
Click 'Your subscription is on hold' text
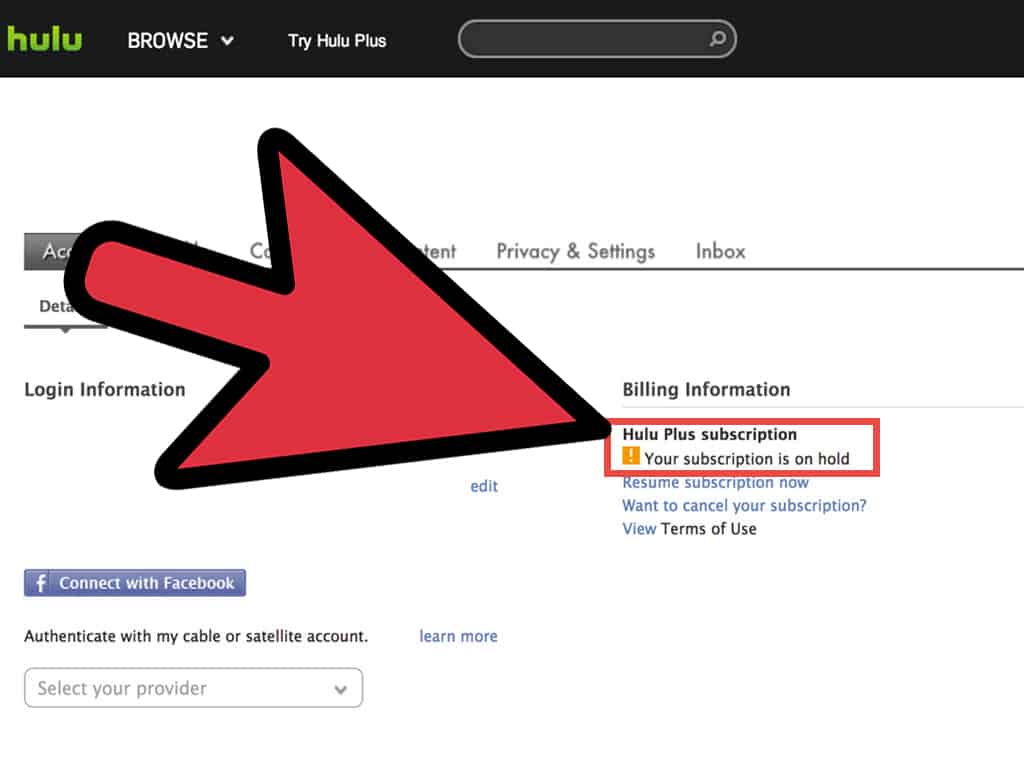746,458
